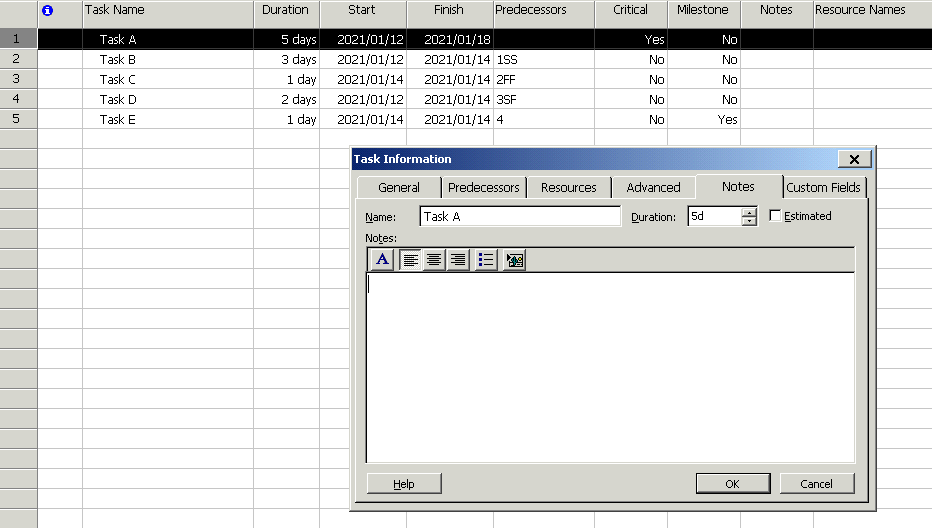932x528 pixels.
Task: Align notes text right
Action: 458,260
